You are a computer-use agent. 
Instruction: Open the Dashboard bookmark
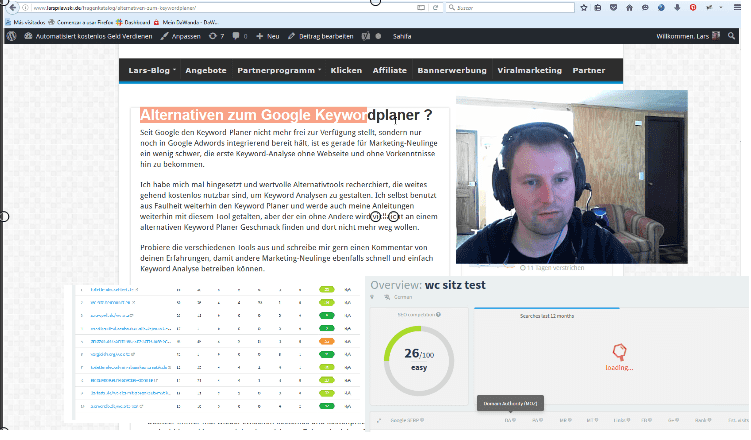(x=133, y=22)
